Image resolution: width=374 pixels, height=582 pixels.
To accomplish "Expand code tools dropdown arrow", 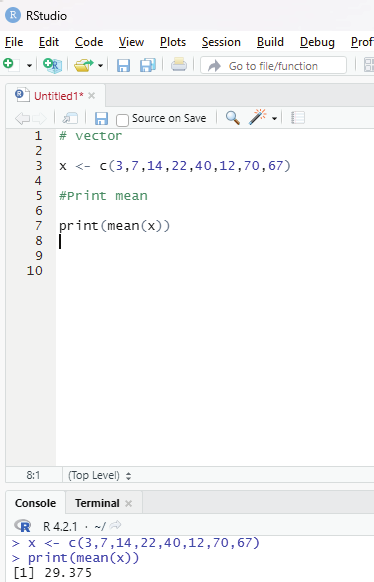I will (x=274, y=119).
